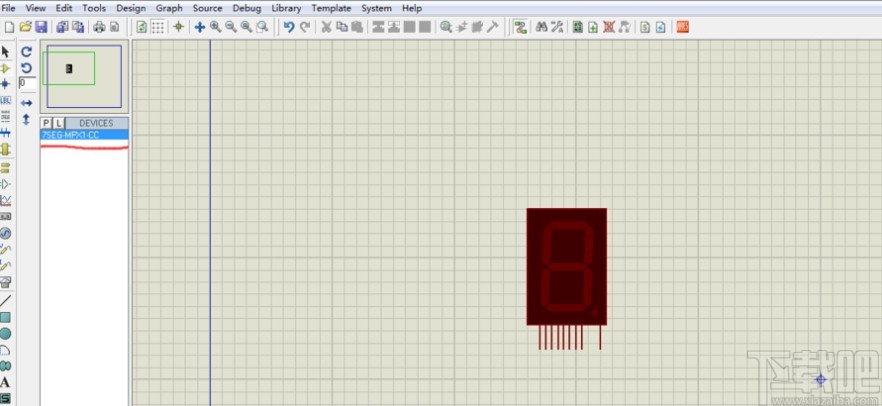Click the Block Delete icon
The image size is (882, 406).
point(425,27)
